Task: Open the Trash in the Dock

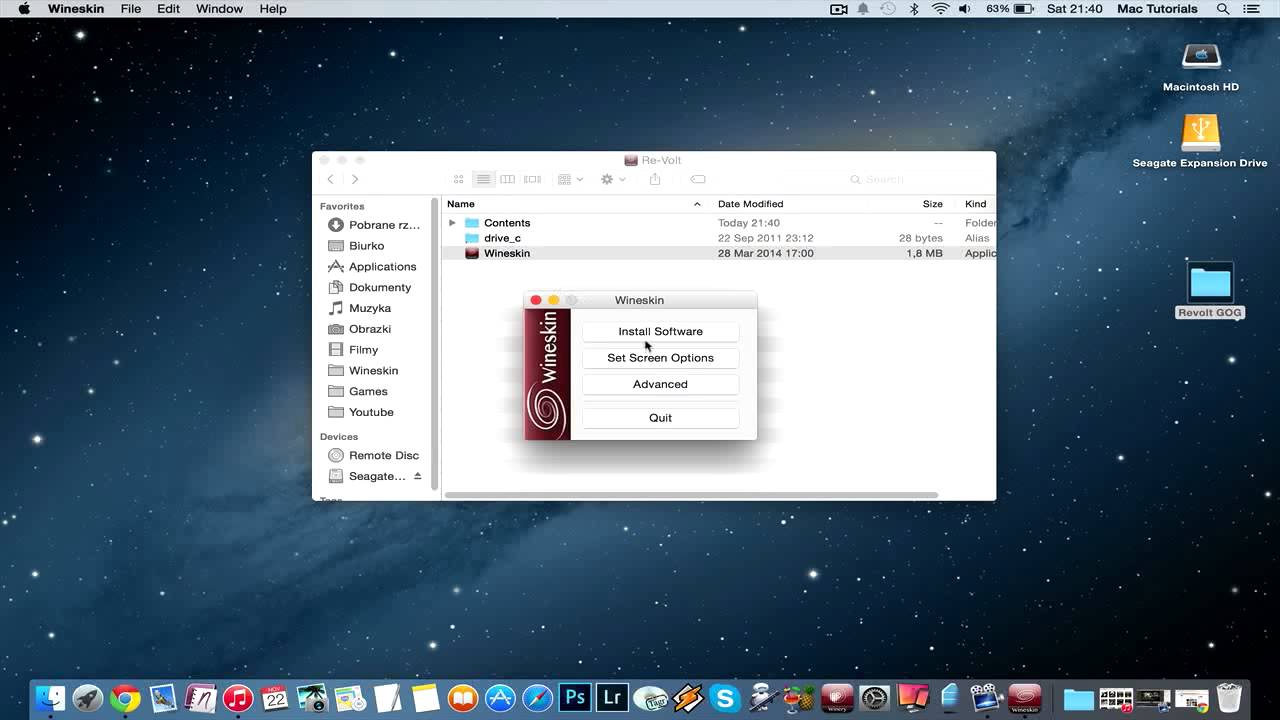Action: [1229, 698]
